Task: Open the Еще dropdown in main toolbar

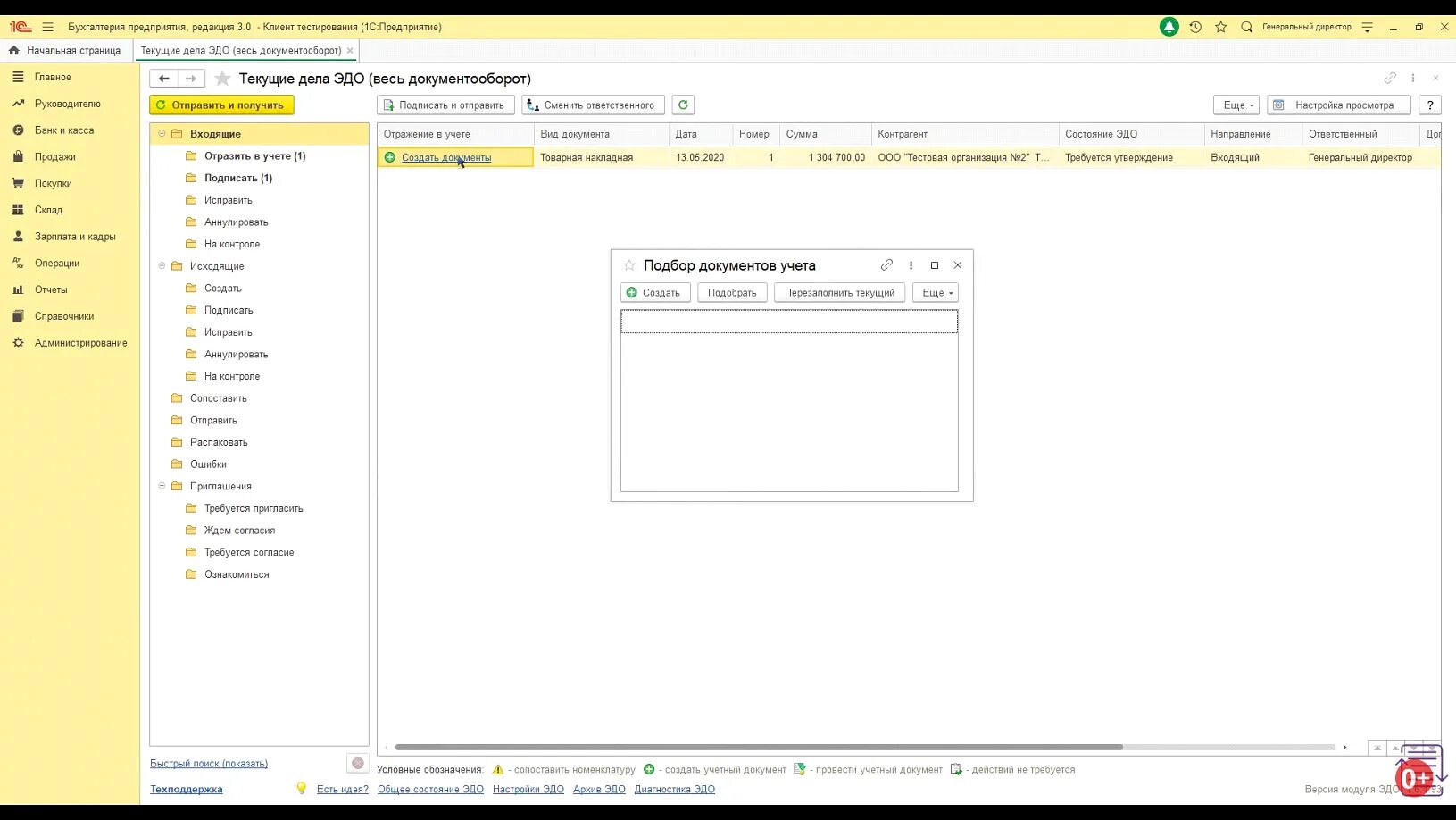Action: point(1236,105)
